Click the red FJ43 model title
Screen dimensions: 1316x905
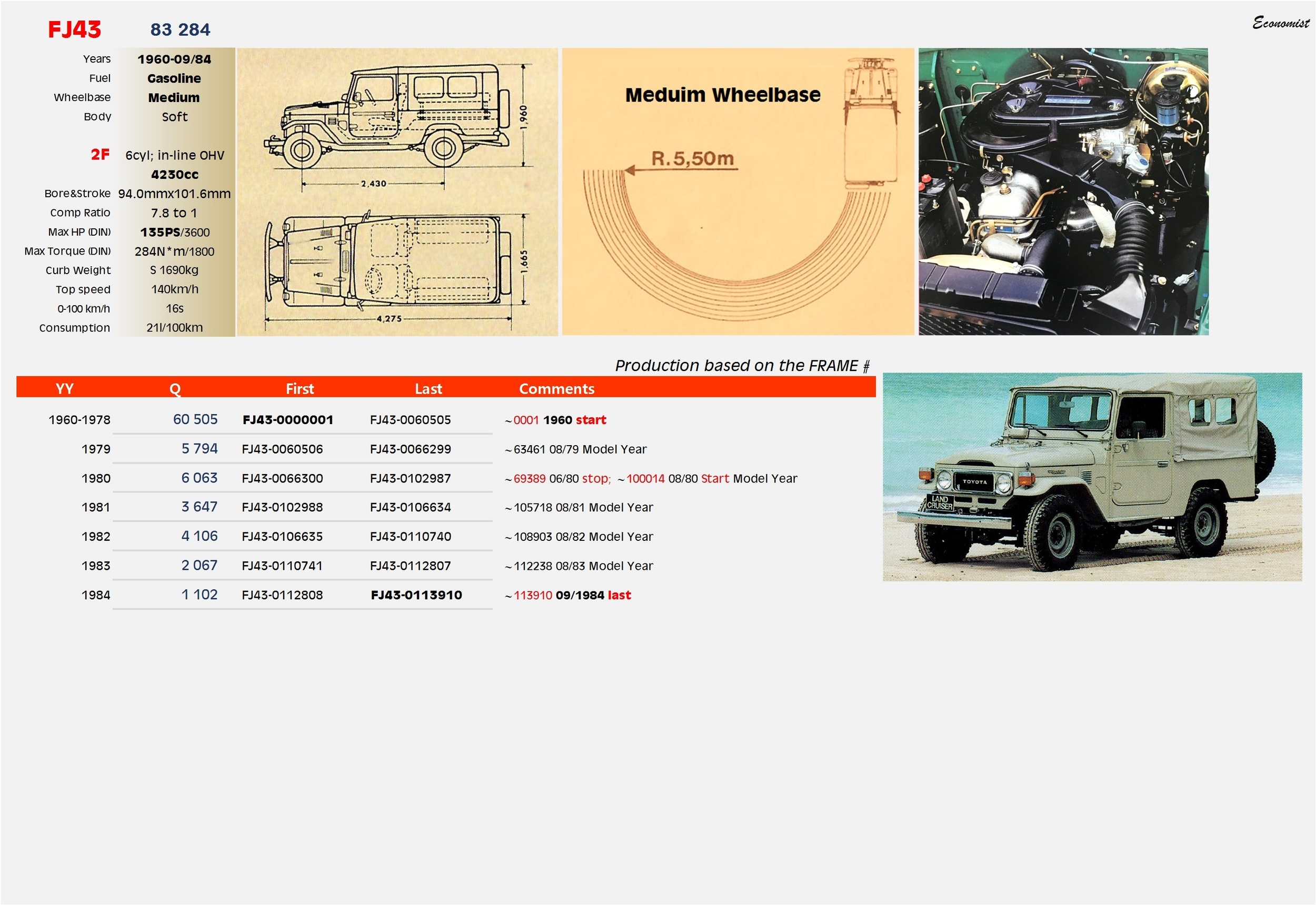(74, 29)
